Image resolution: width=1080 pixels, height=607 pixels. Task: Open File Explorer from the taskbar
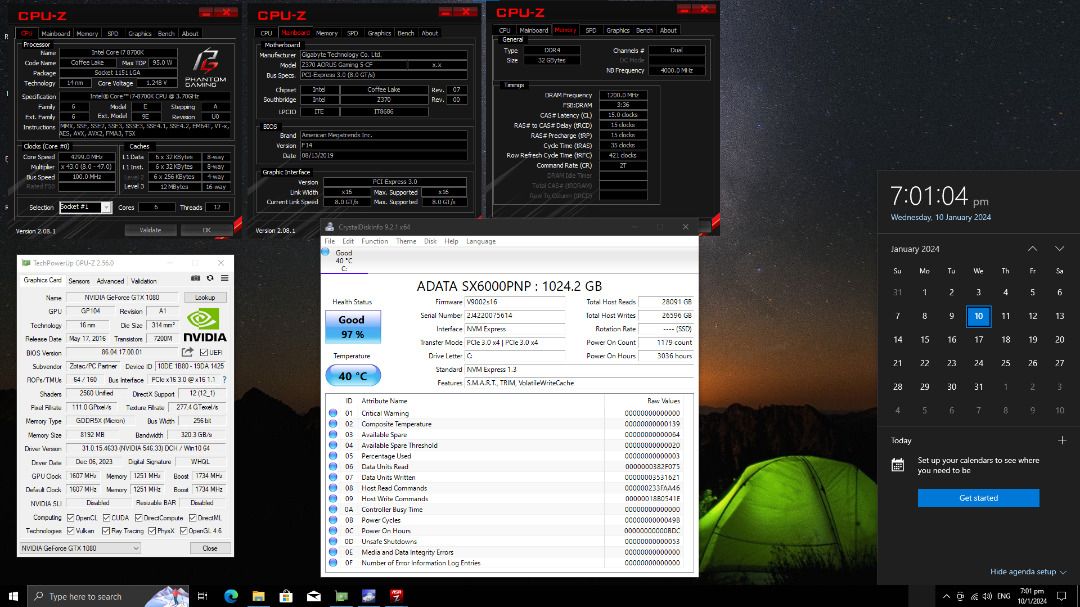click(x=258, y=596)
